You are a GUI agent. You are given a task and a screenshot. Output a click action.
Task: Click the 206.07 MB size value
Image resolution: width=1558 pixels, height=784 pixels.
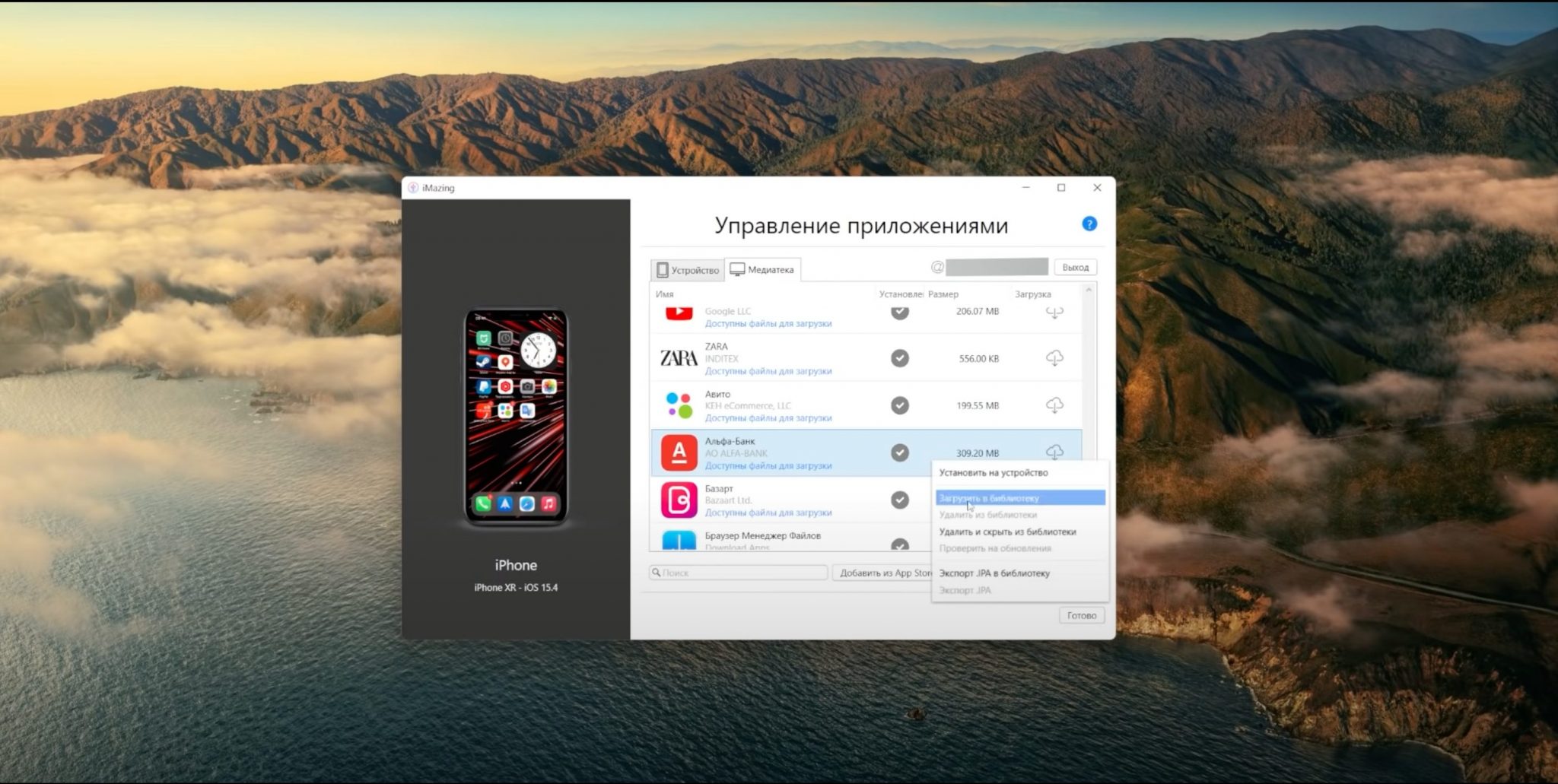[978, 311]
